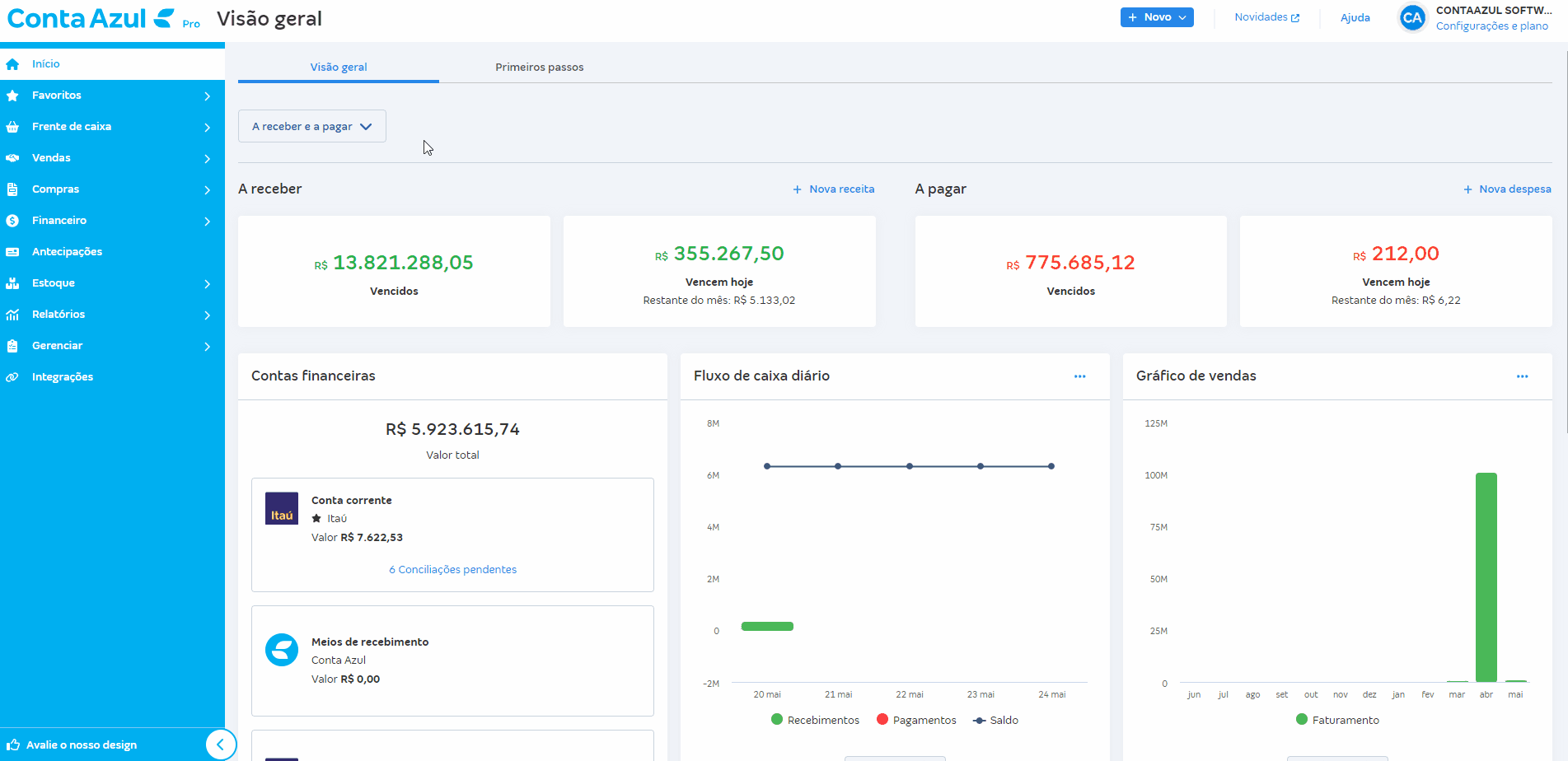Open Fluxo de caixa diário options menu
Viewport: 1568px width, 761px height.
[x=1079, y=376]
